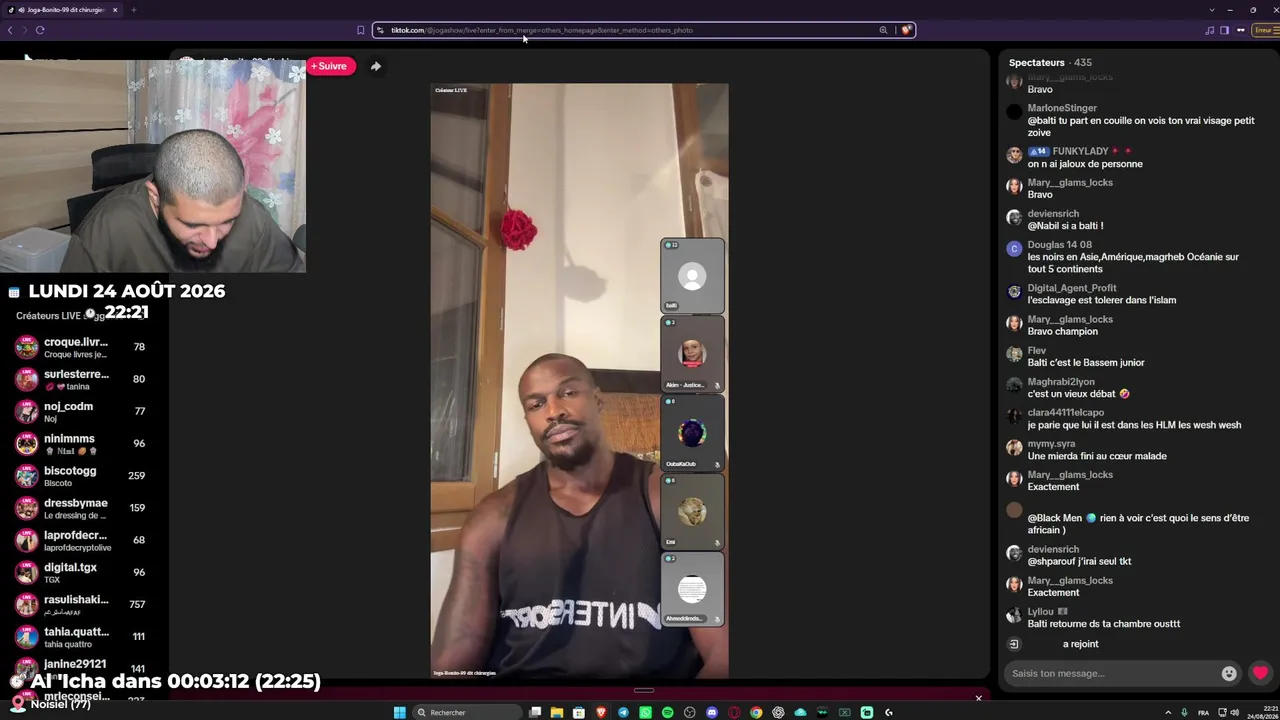The height and width of the screenshot is (720, 1280).
Task: Click the browser address bar URL
Action: 541,30
